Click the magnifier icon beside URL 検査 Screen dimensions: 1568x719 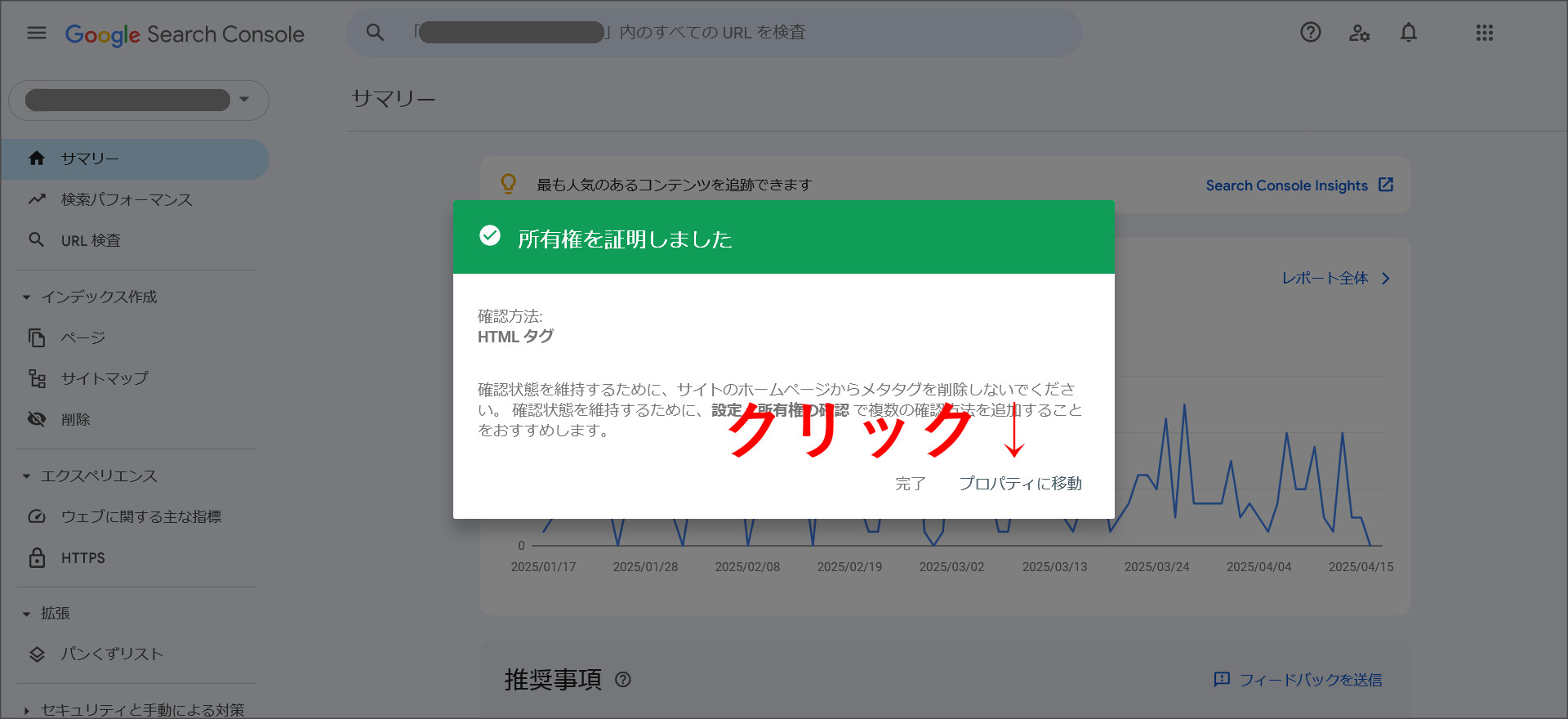[37, 240]
